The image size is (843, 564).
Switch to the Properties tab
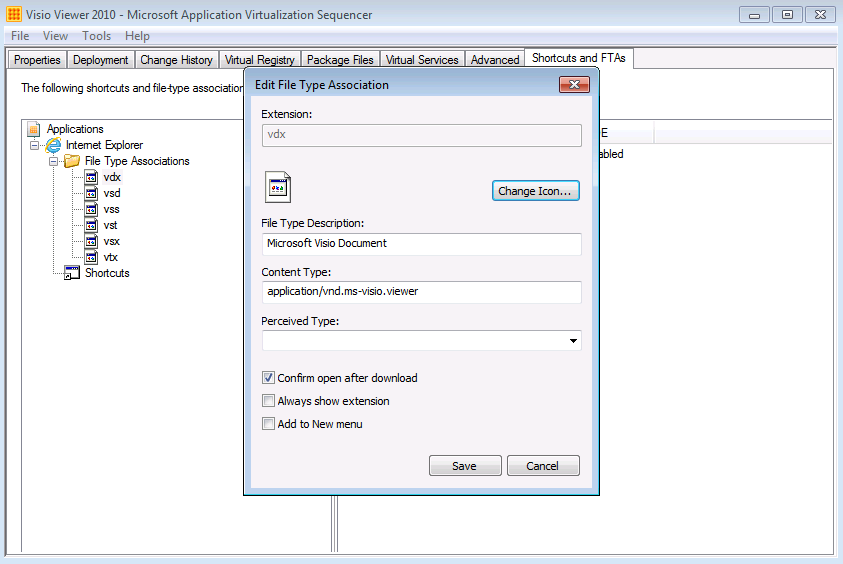click(x=37, y=60)
